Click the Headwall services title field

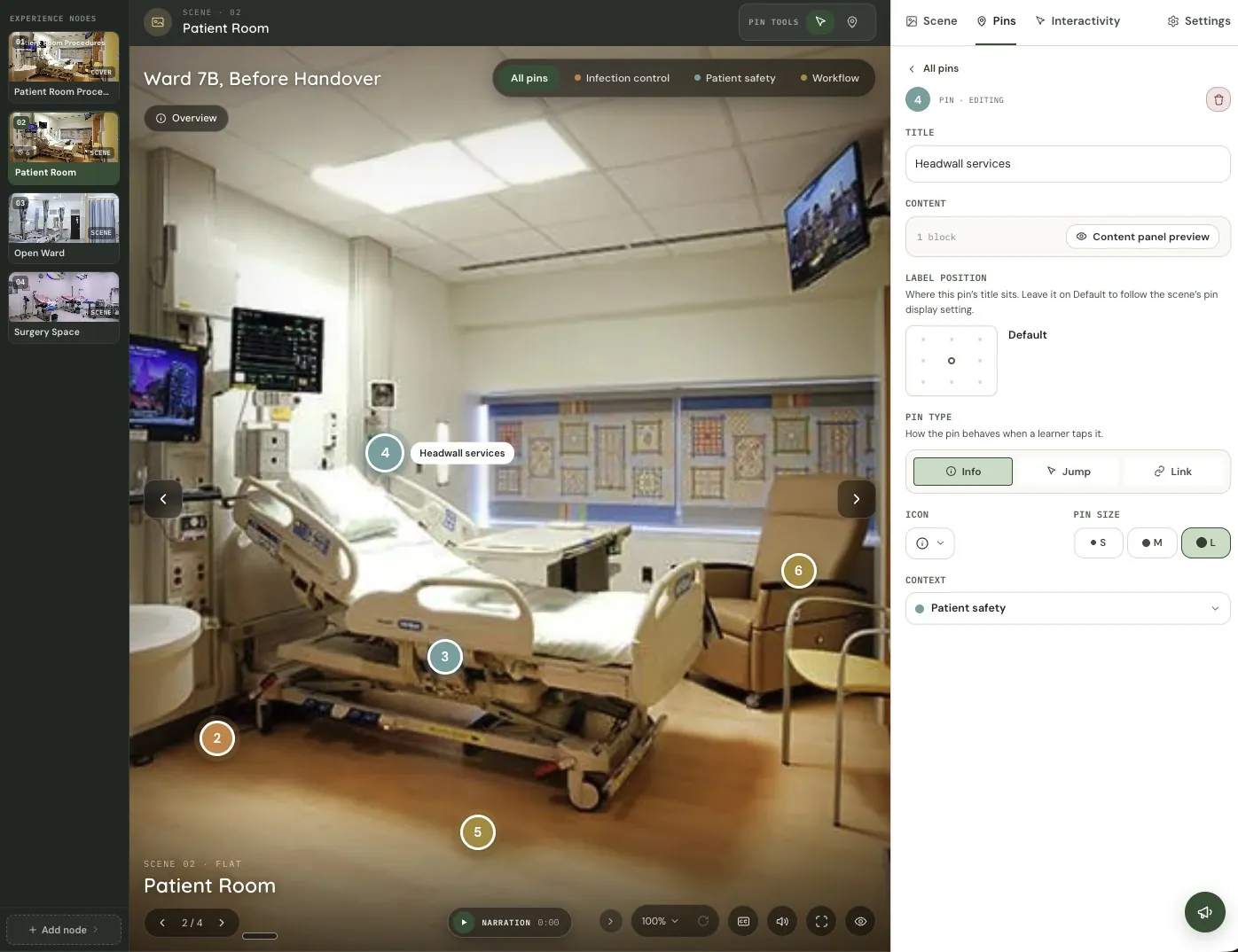1068,164
